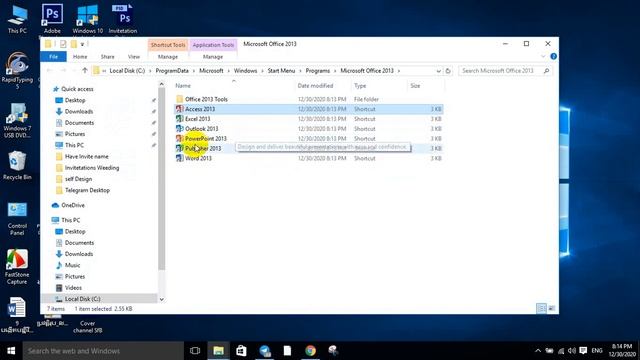Image resolution: width=640 pixels, height=360 pixels.
Task: Open the View ribbon tab
Action: (134, 57)
